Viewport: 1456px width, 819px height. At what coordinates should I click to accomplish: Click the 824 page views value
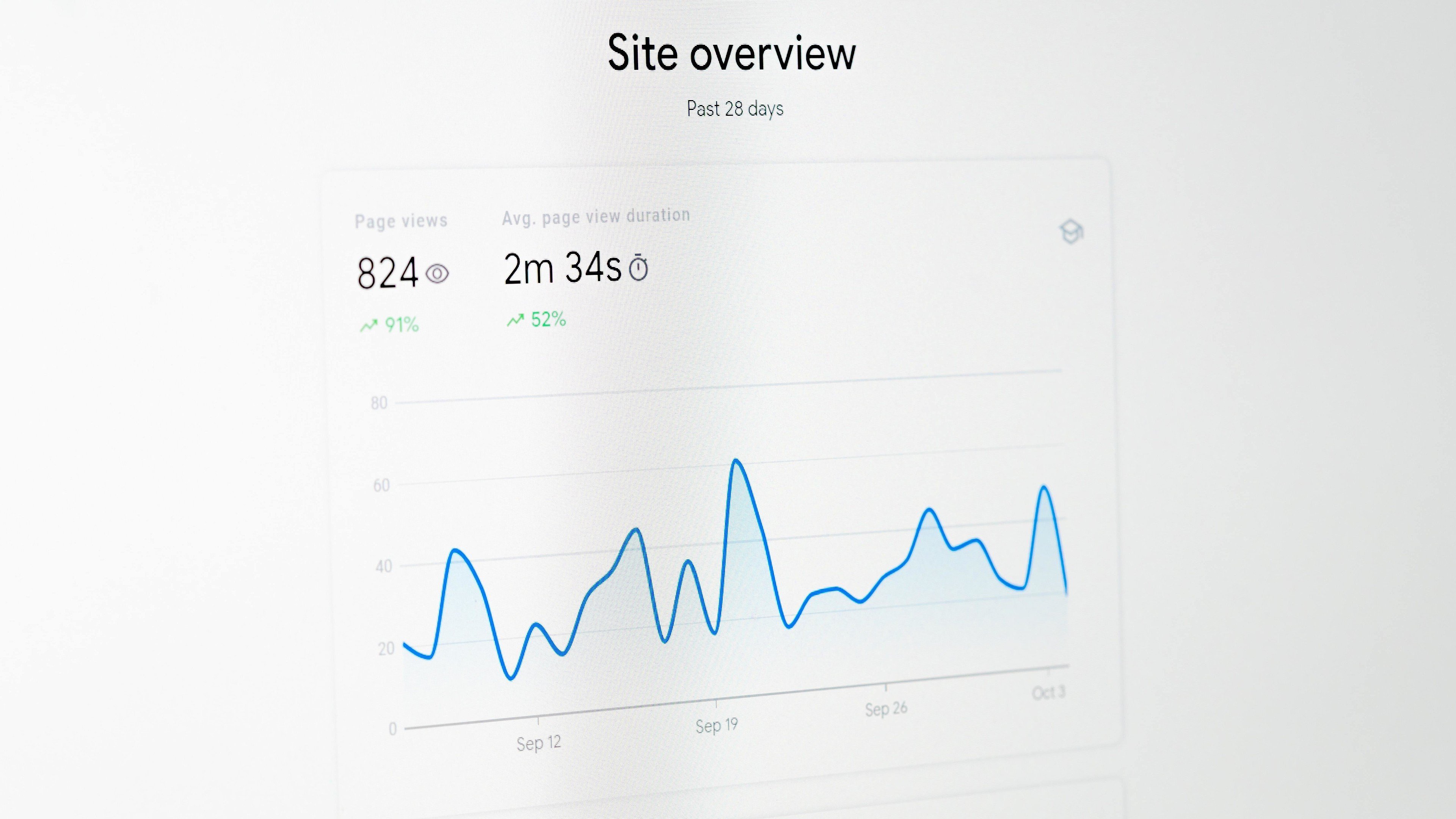click(x=388, y=273)
